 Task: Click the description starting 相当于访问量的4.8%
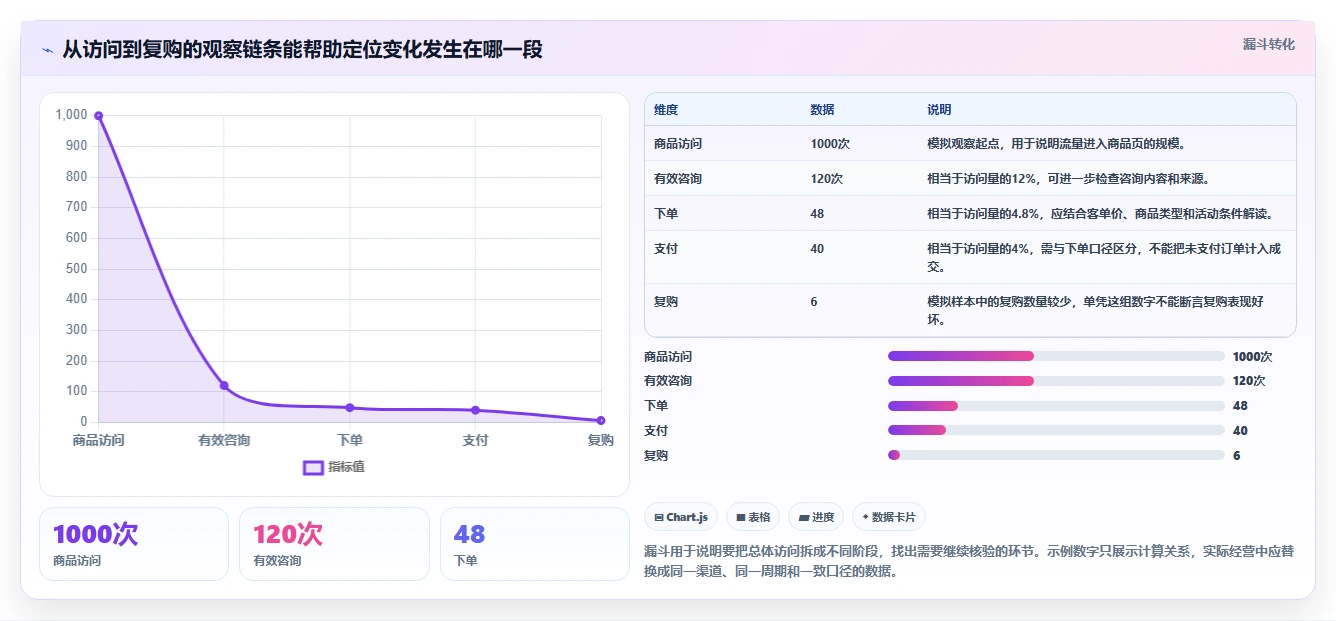pyautogui.click(x=1100, y=214)
